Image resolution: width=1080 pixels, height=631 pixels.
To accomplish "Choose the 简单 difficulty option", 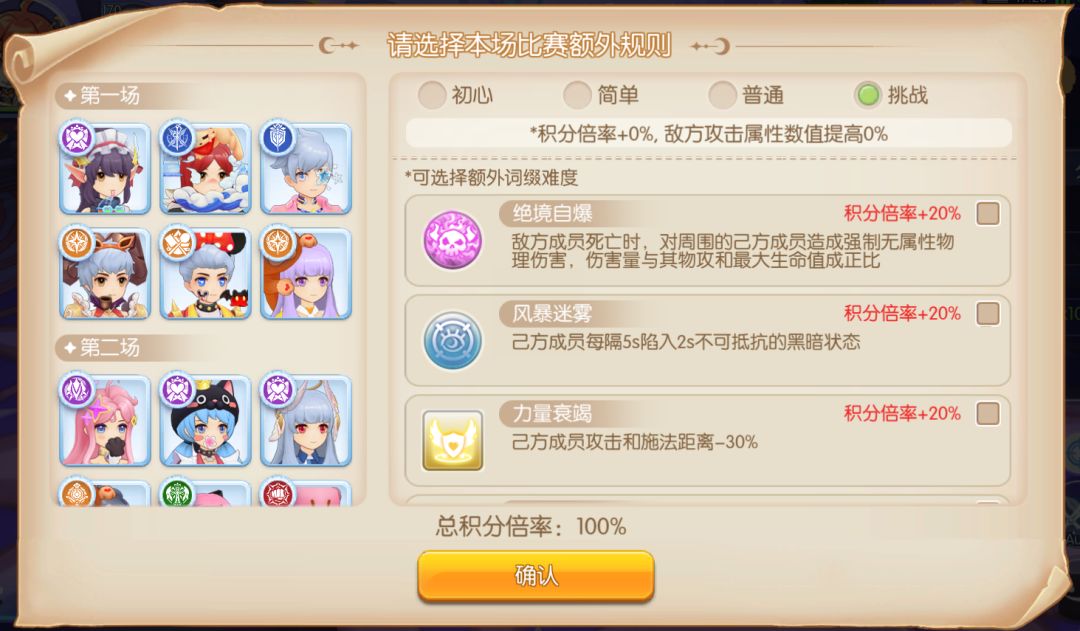I will [x=577, y=95].
